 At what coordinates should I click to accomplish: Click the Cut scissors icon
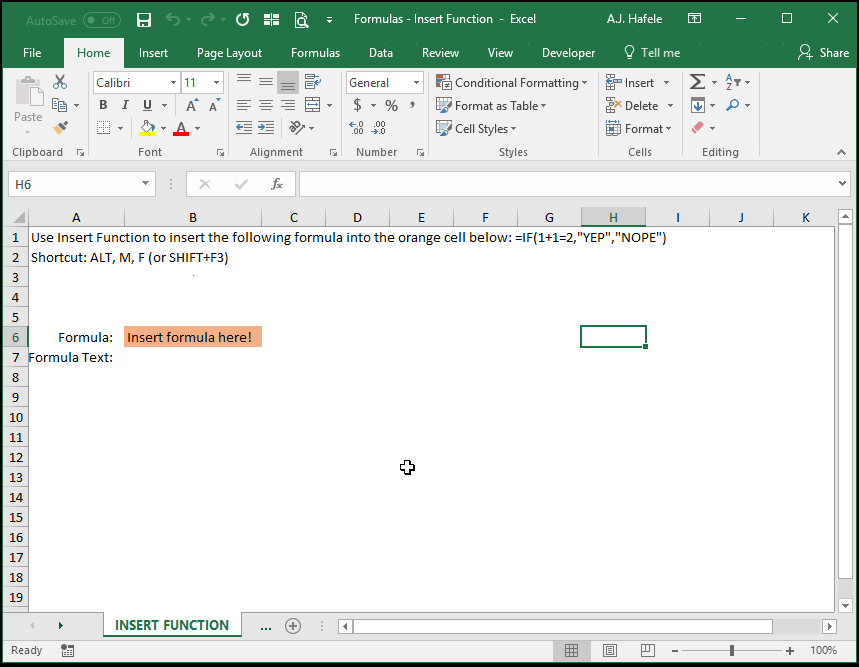(60, 82)
